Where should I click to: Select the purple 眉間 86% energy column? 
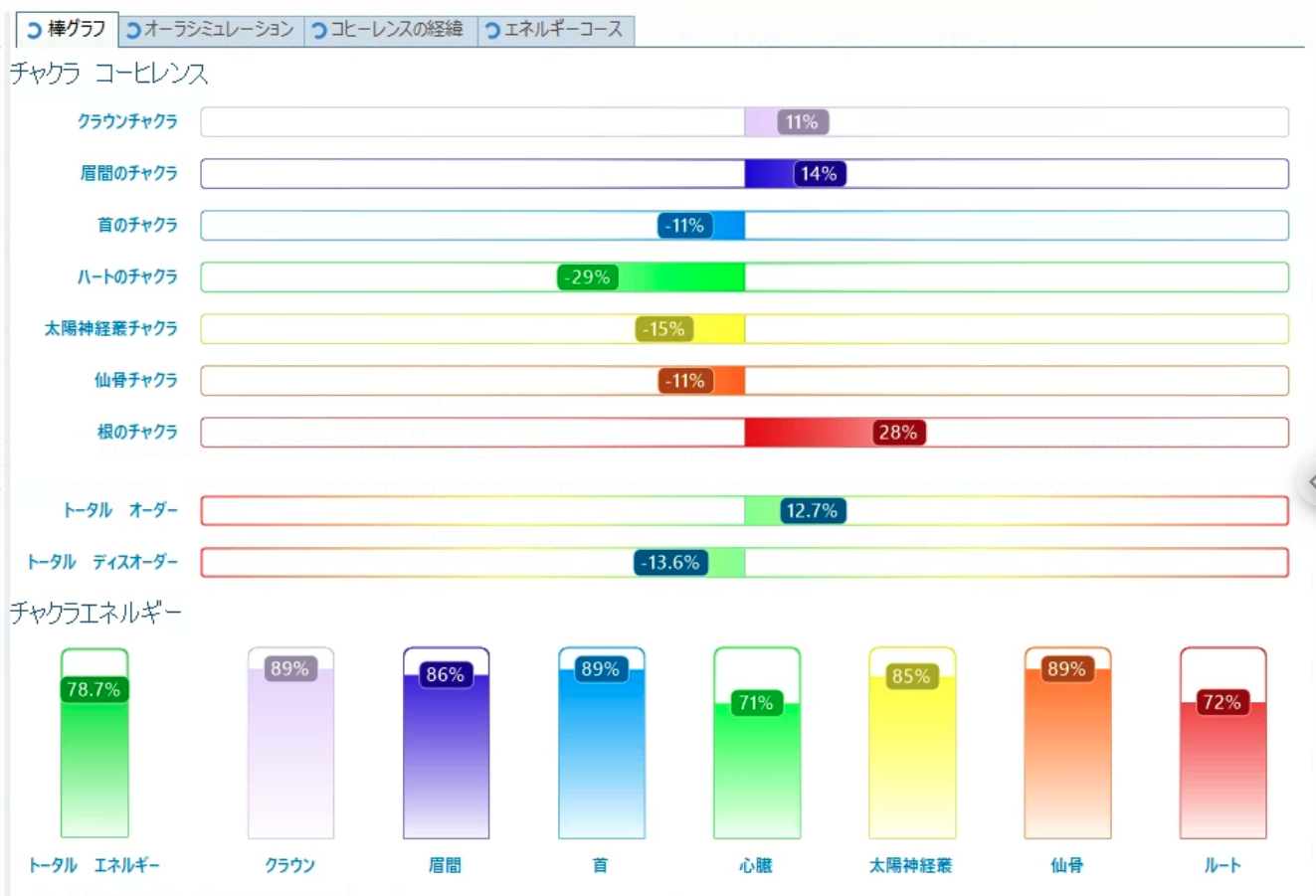click(x=446, y=756)
